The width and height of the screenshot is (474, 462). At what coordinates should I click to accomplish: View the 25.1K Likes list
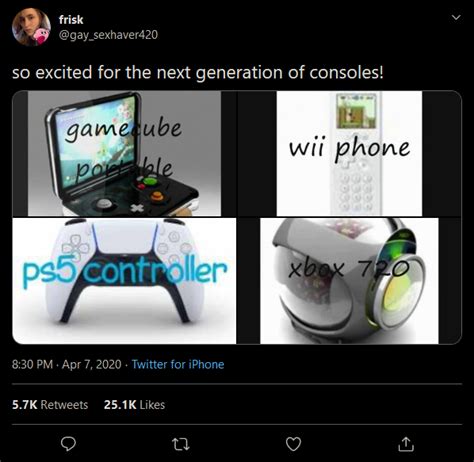(134, 405)
